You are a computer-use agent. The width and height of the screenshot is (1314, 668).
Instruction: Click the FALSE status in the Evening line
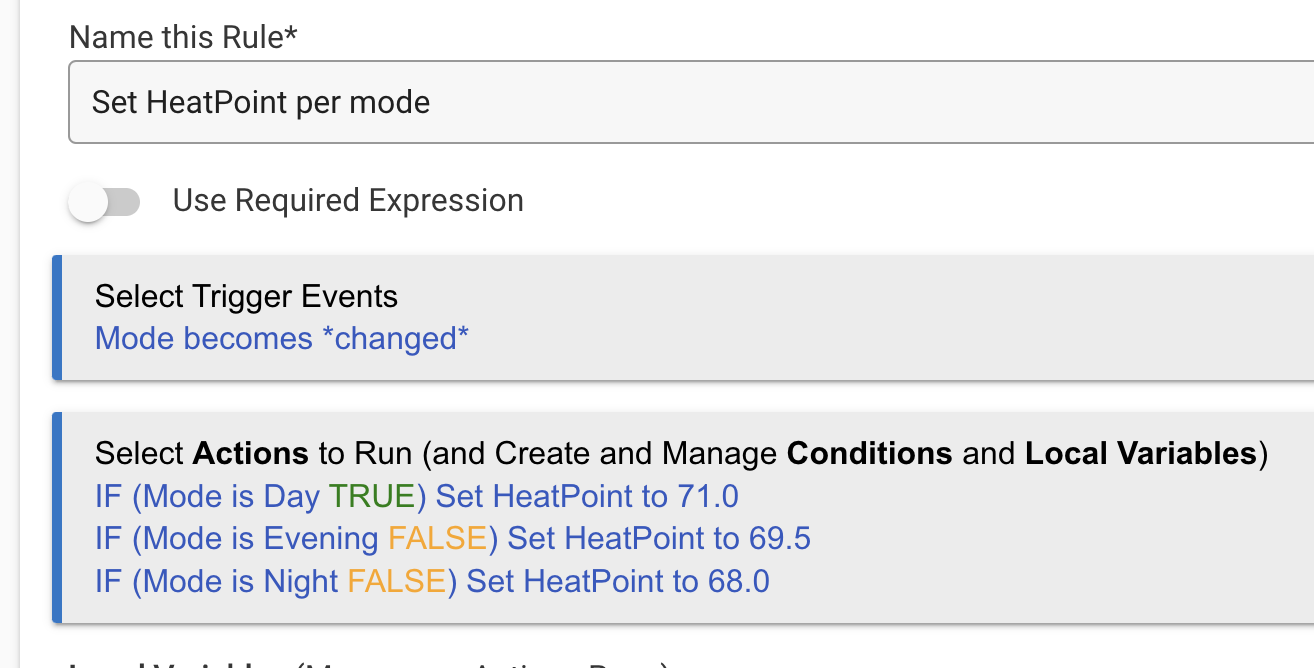(437, 539)
